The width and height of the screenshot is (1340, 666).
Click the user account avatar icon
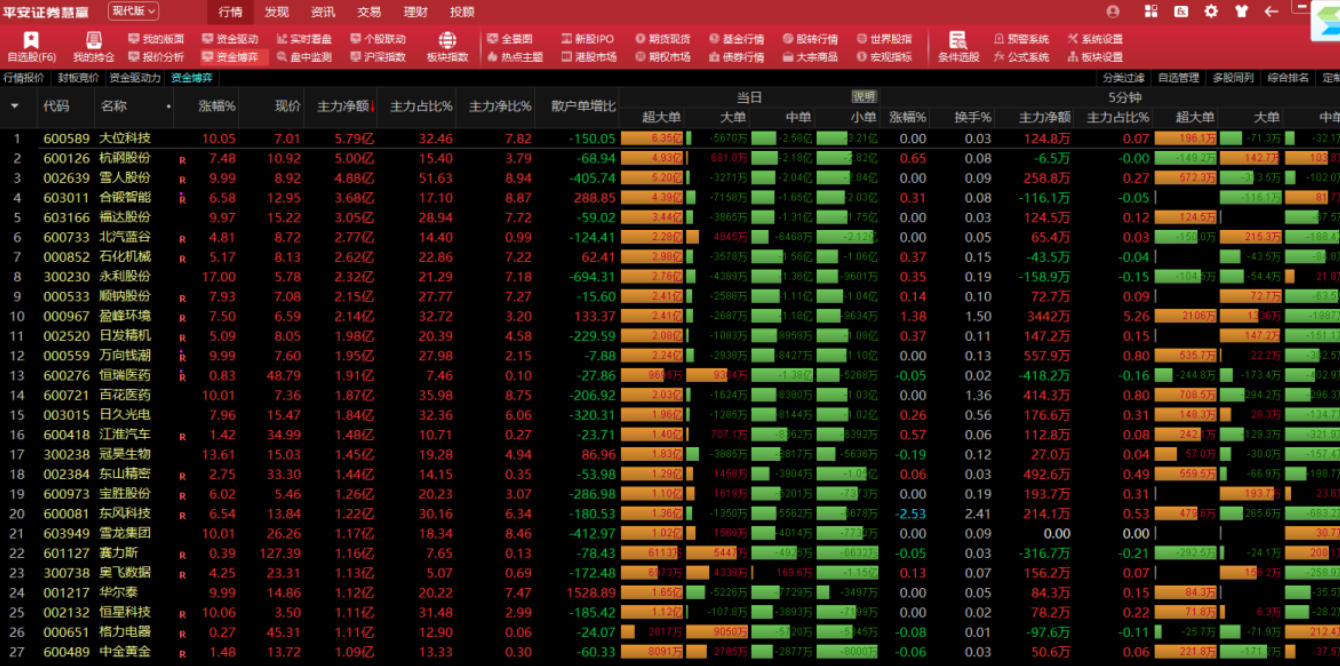(1113, 12)
